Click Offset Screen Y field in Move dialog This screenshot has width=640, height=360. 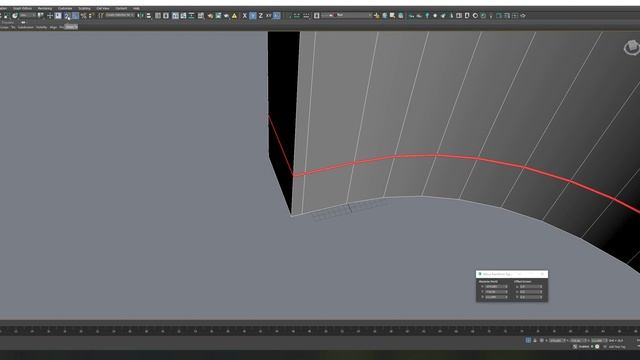click(530, 292)
